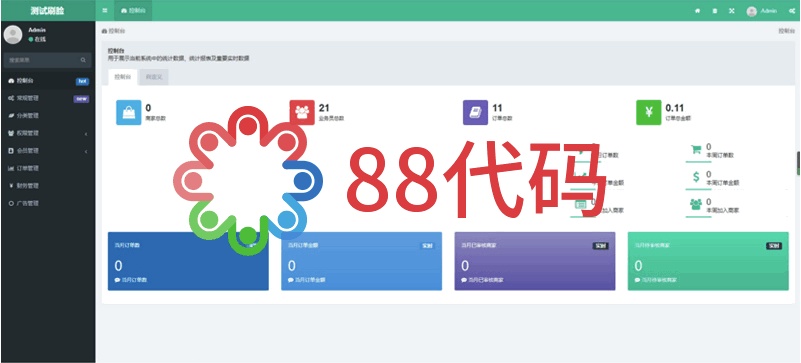Viewport: 801px width, 363px height.
Task: Click the 本周加入商家 label text
Action: click(x=723, y=210)
